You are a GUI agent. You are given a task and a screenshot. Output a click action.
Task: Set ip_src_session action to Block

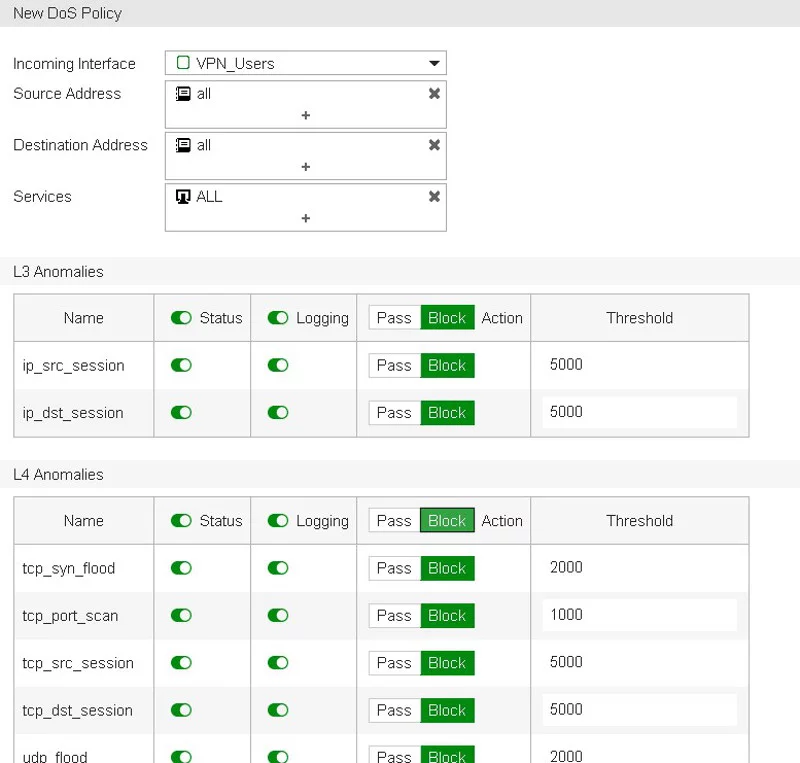coord(447,365)
